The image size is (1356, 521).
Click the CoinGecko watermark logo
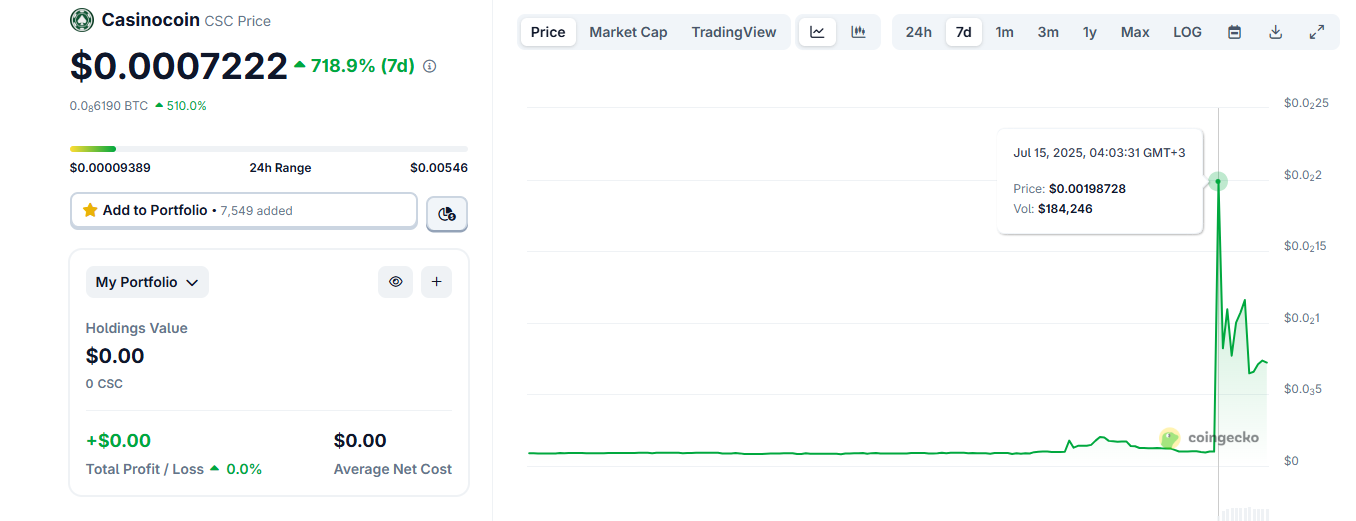pyautogui.click(x=1209, y=438)
